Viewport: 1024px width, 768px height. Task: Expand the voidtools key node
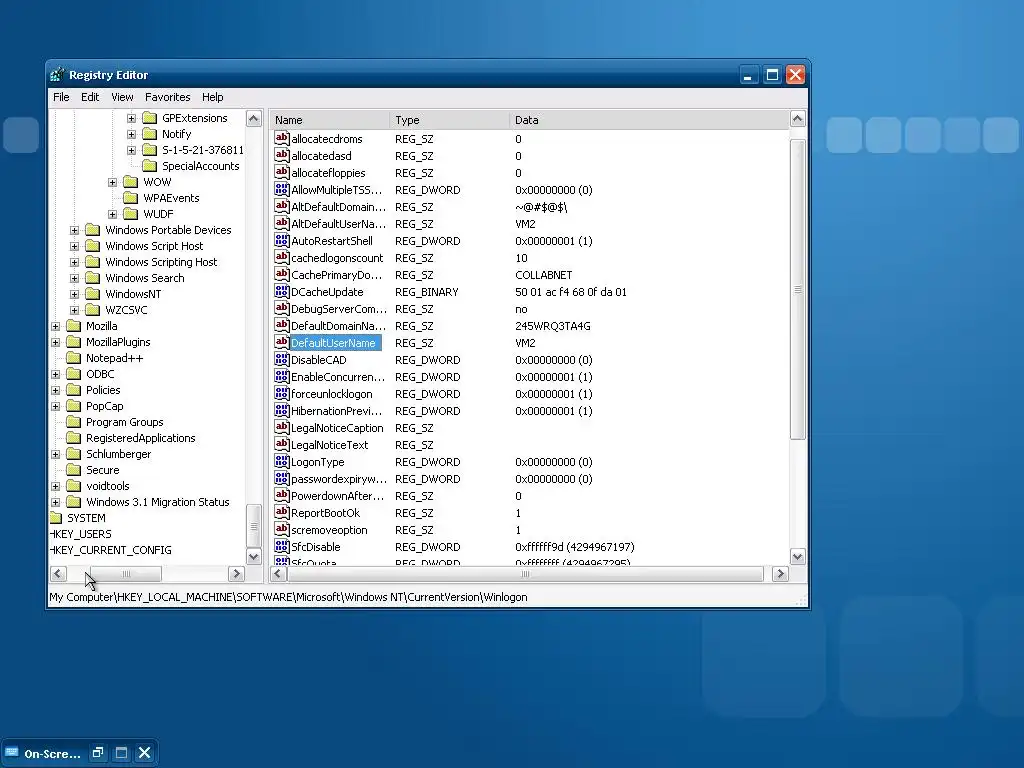click(56, 487)
